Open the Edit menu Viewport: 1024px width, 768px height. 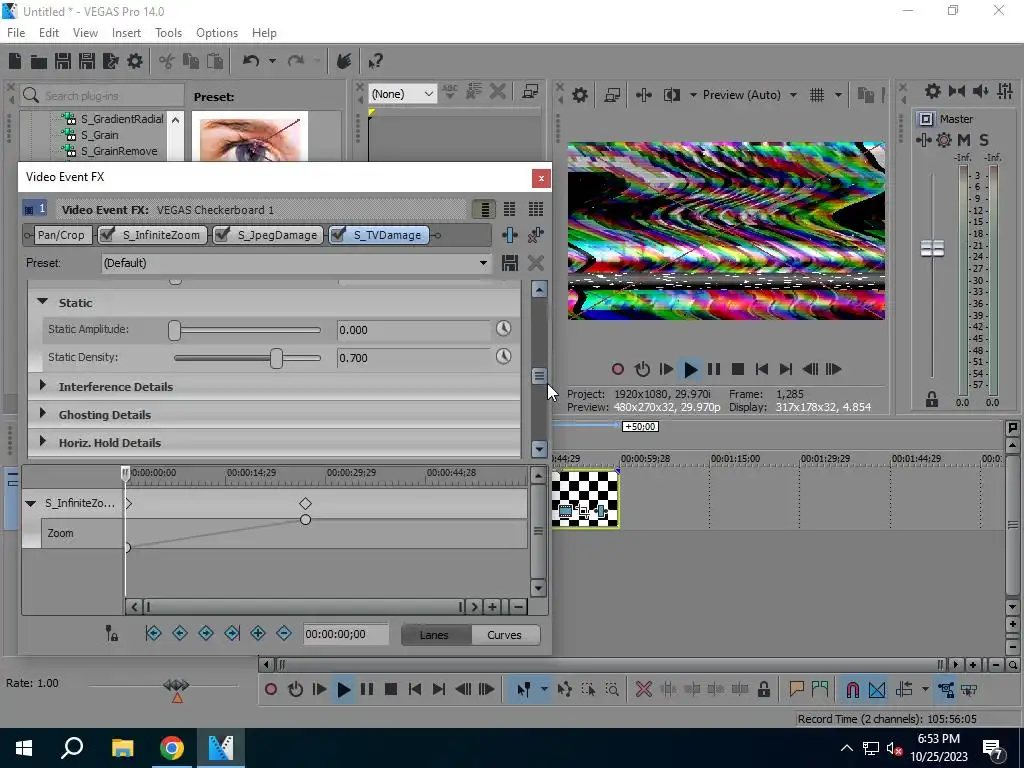point(49,33)
